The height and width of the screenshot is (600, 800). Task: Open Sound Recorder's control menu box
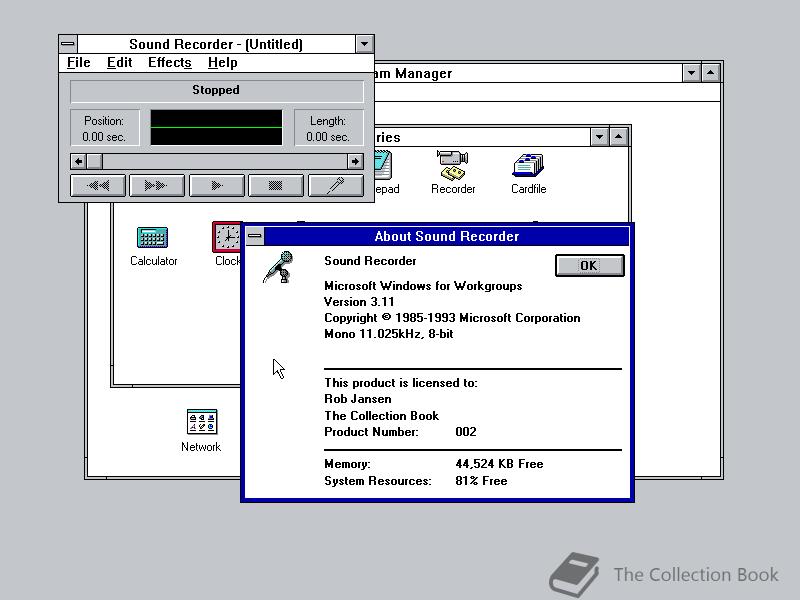point(68,44)
